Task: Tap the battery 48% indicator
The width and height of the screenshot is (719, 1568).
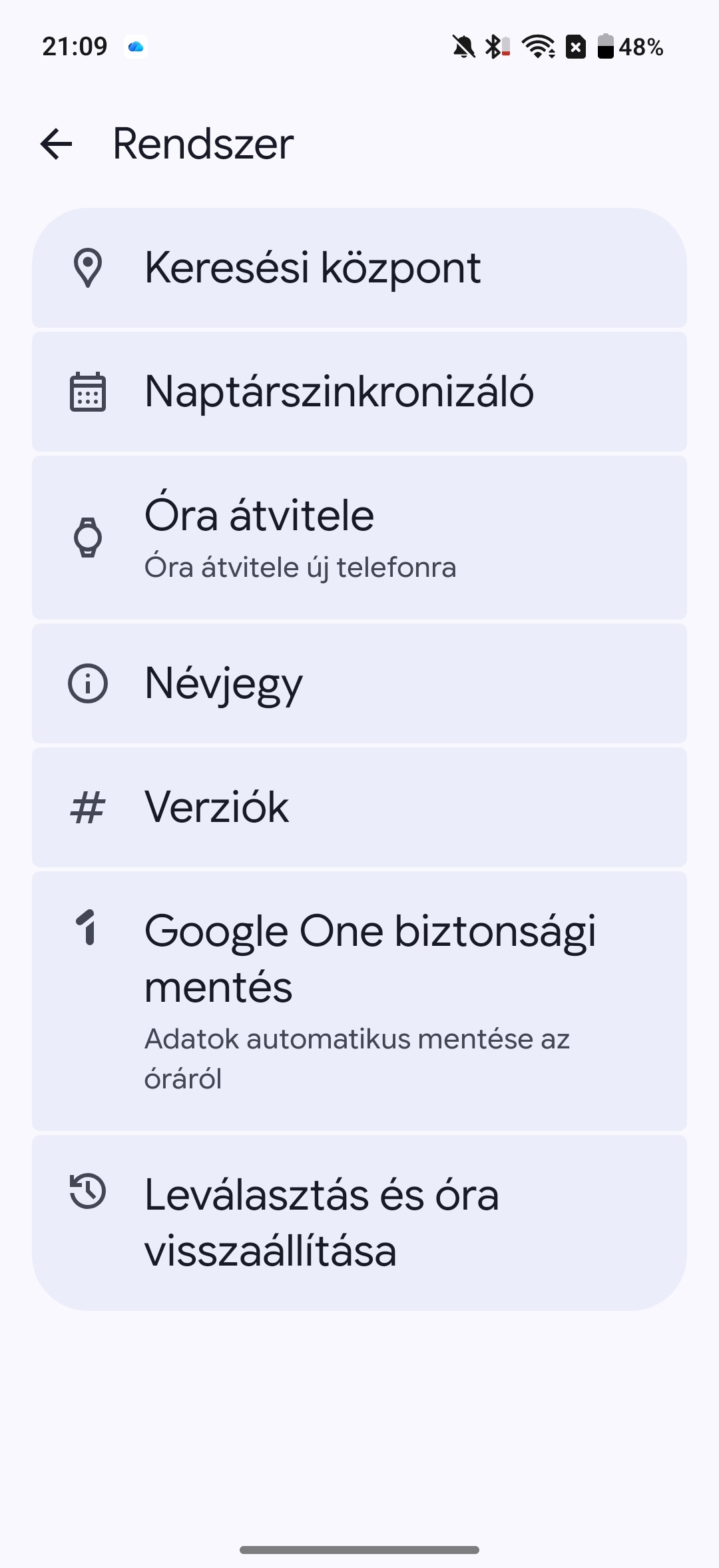Action: 630,47
